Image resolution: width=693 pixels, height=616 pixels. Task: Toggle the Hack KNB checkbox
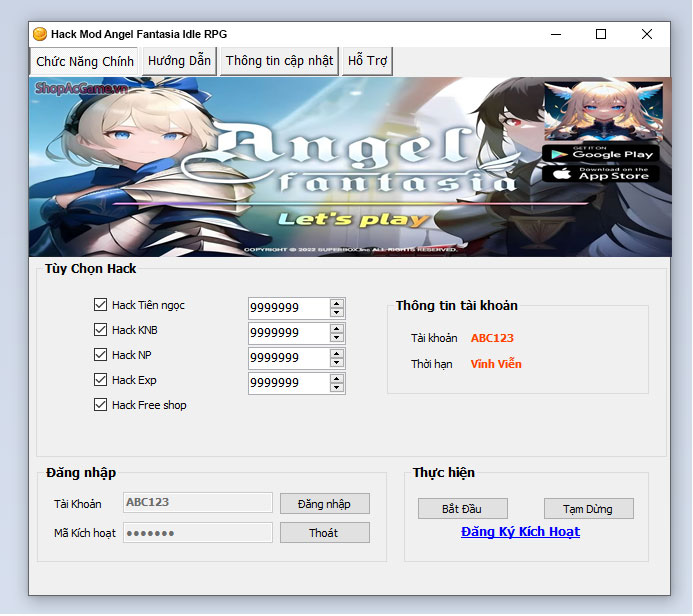pos(100,330)
